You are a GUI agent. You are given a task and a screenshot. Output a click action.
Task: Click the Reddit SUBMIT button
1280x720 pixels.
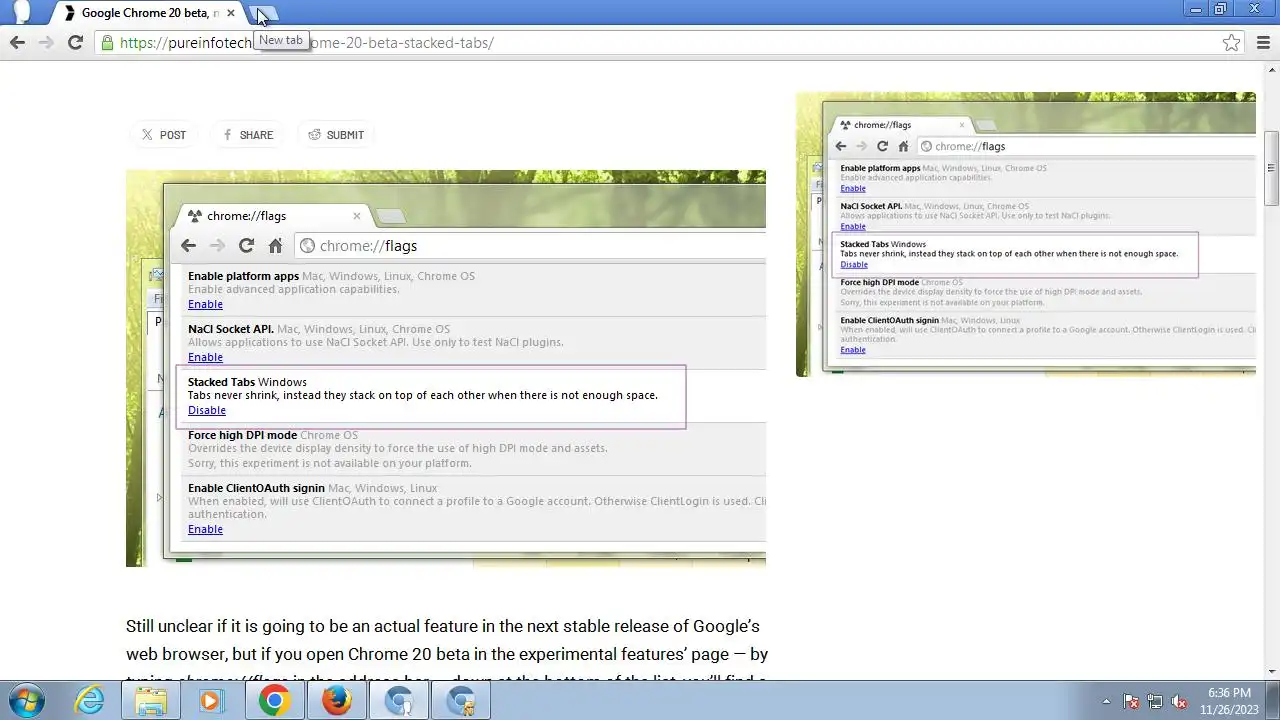[x=336, y=135]
